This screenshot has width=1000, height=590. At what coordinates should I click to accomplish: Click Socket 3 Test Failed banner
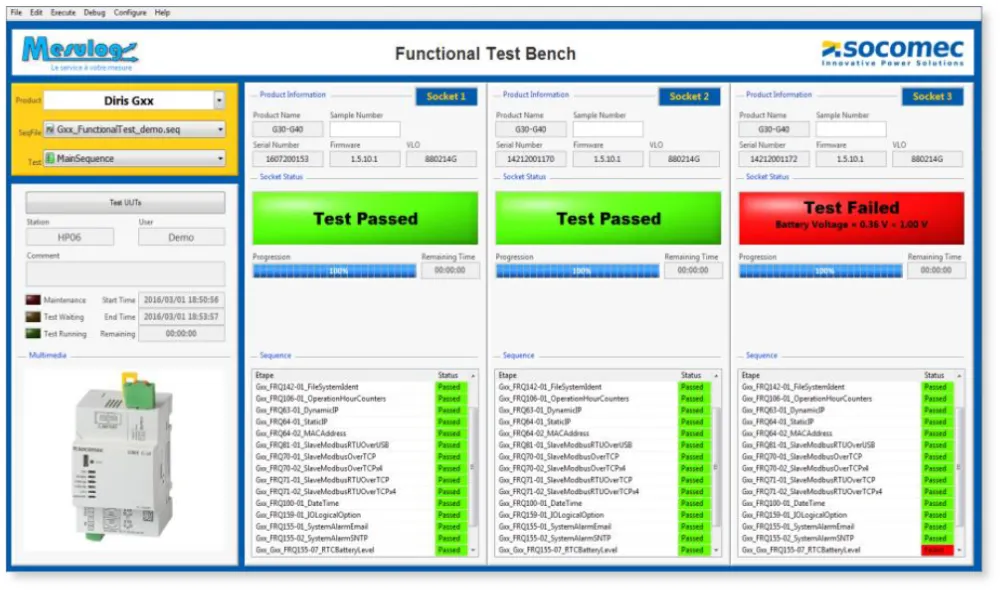click(851, 218)
